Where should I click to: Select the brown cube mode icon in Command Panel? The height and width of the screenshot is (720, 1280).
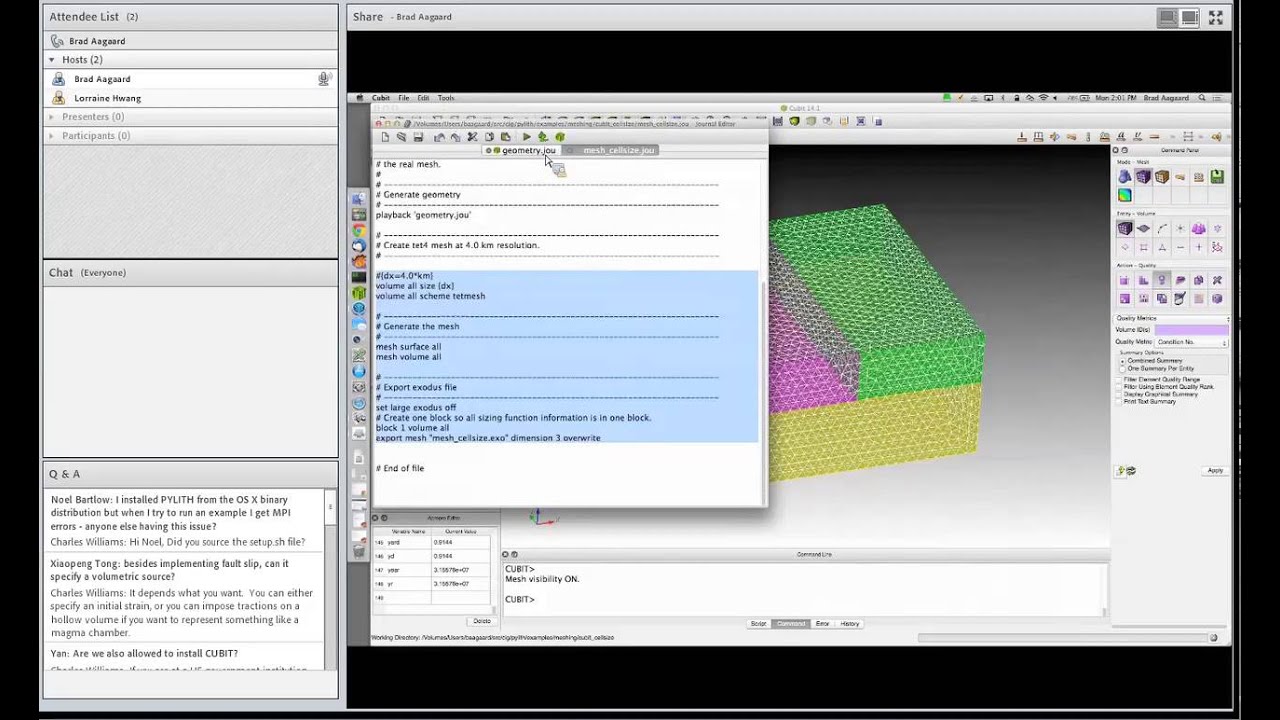coord(1161,177)
